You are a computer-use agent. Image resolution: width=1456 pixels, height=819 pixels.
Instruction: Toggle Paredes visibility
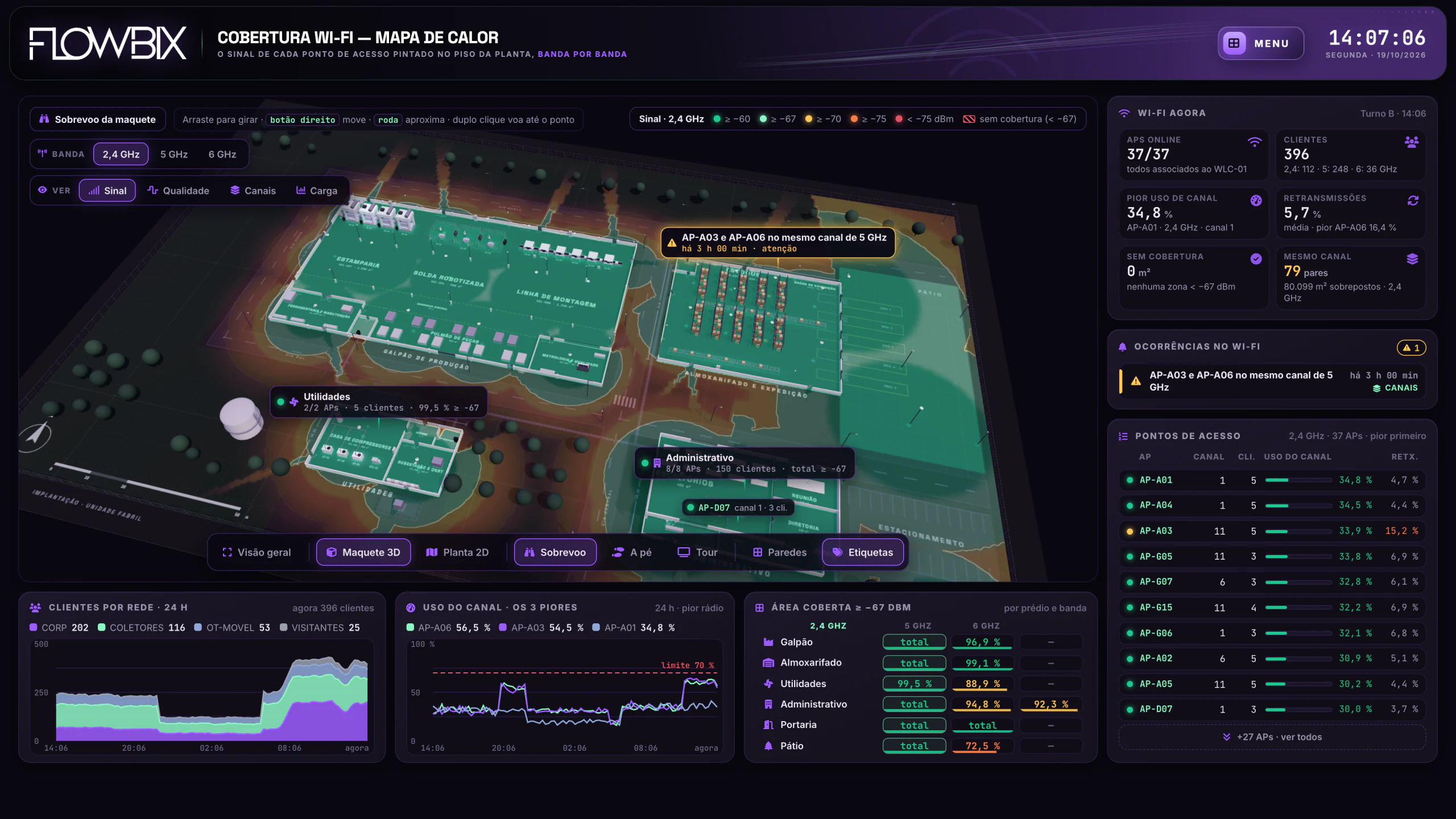(780, 552)
